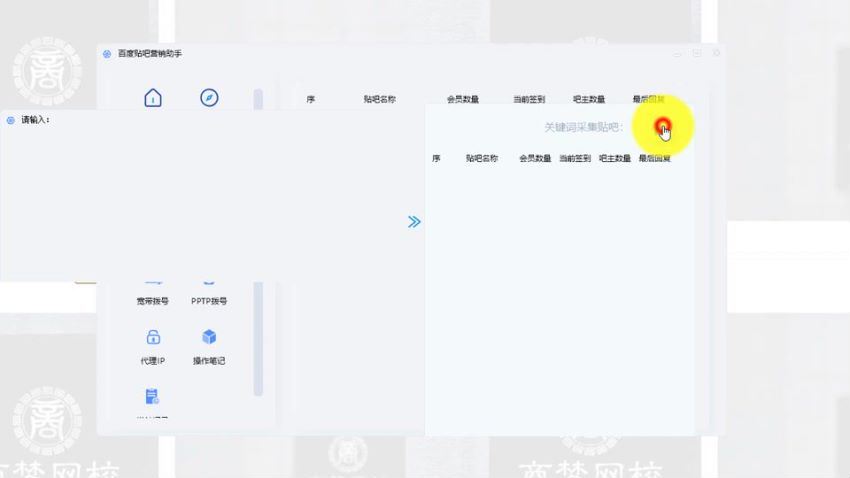The image size is (850, 478).
Task: Click 贴吧名称 header in keyword collection panel
Action: pos(481,158)
